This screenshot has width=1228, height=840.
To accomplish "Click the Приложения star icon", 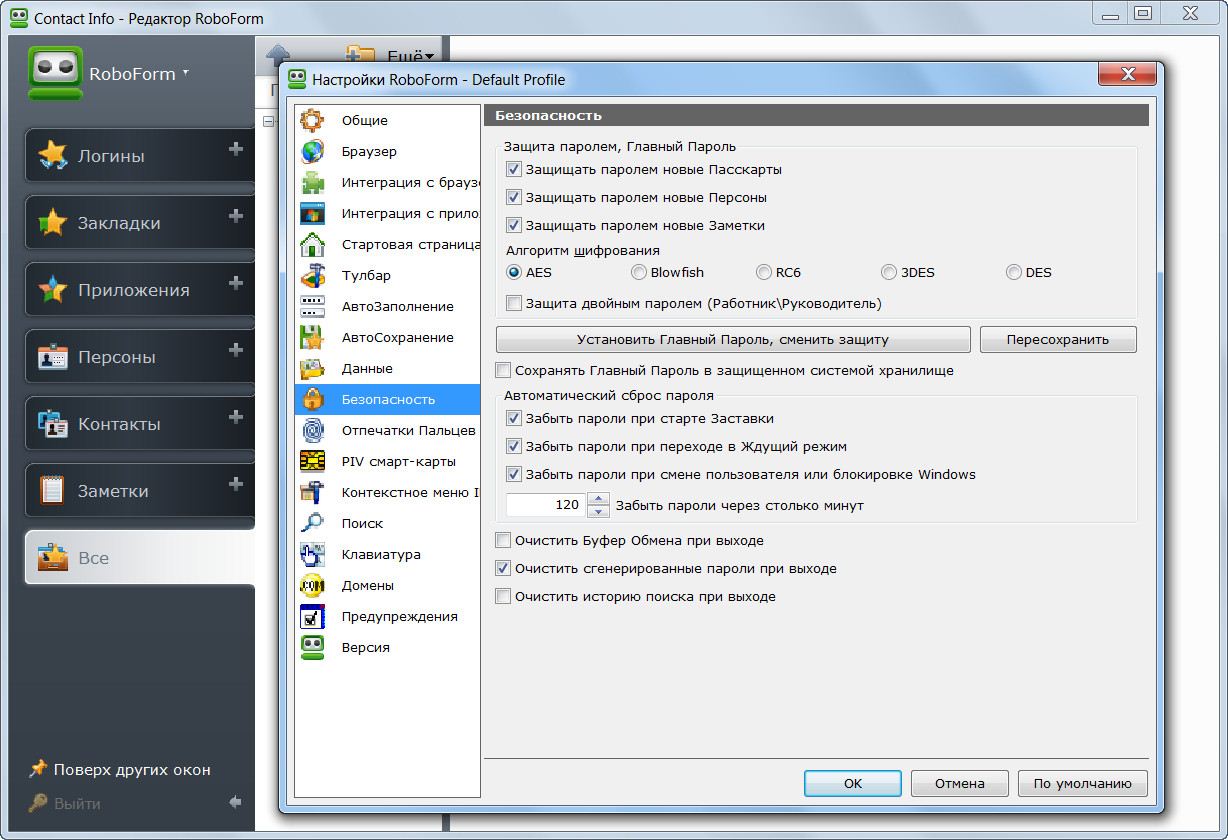I will [x=52, y=289].
